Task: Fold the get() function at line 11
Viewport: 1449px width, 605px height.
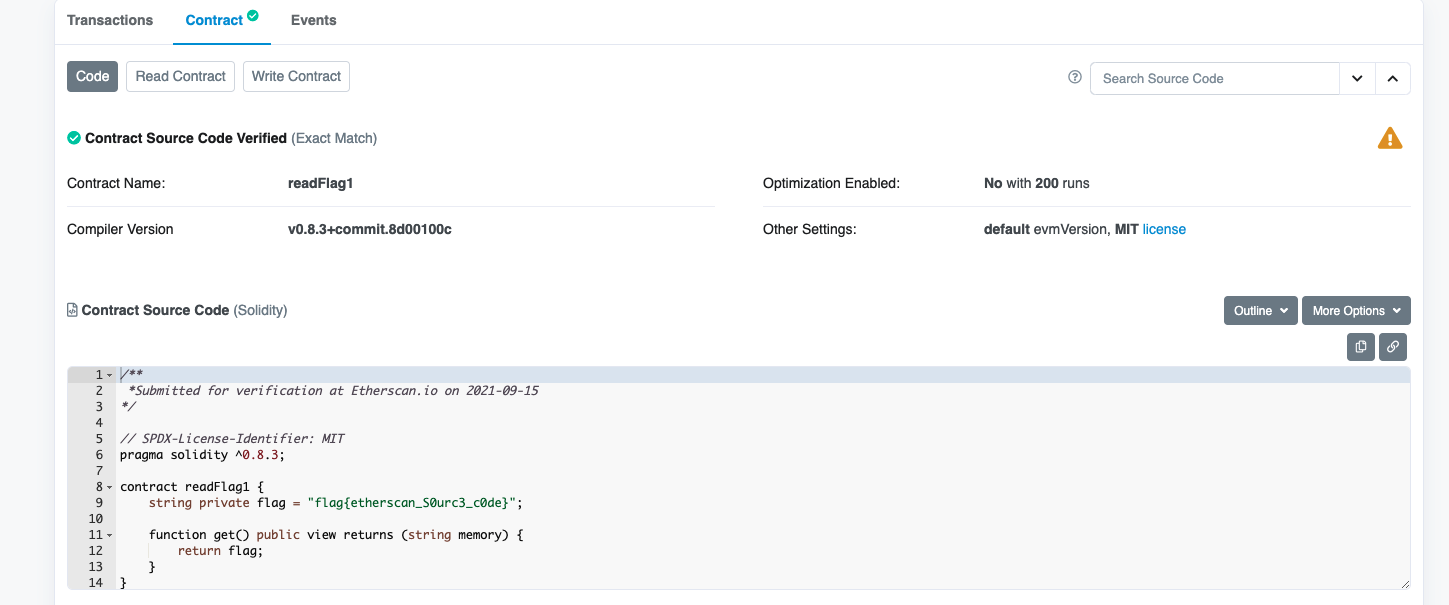Action: tap(110, 535)
